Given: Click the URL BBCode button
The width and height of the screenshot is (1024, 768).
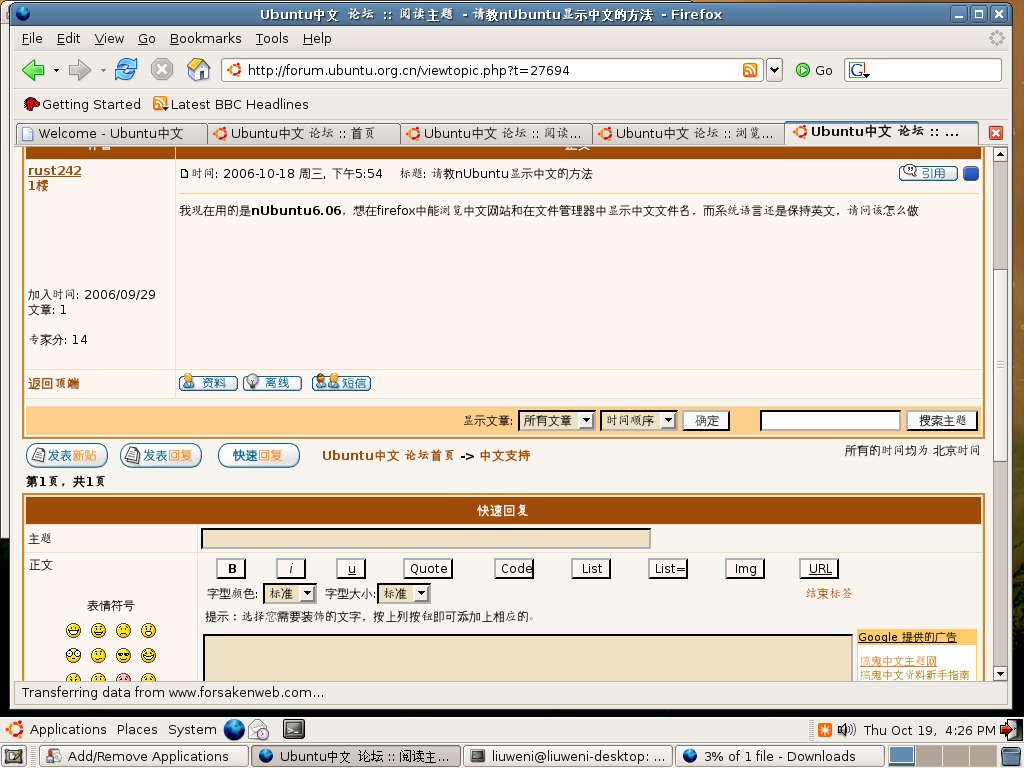Looking at the screenshot, I should click(x=820, y=569).
